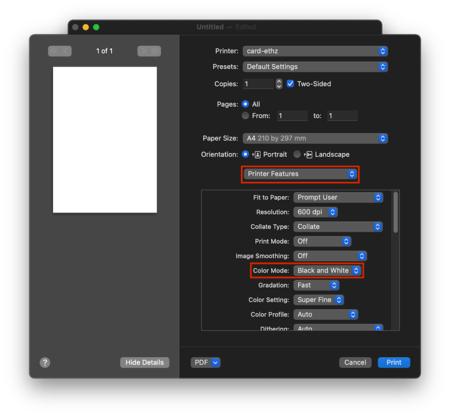Click the Print button

tap(394, 362)
